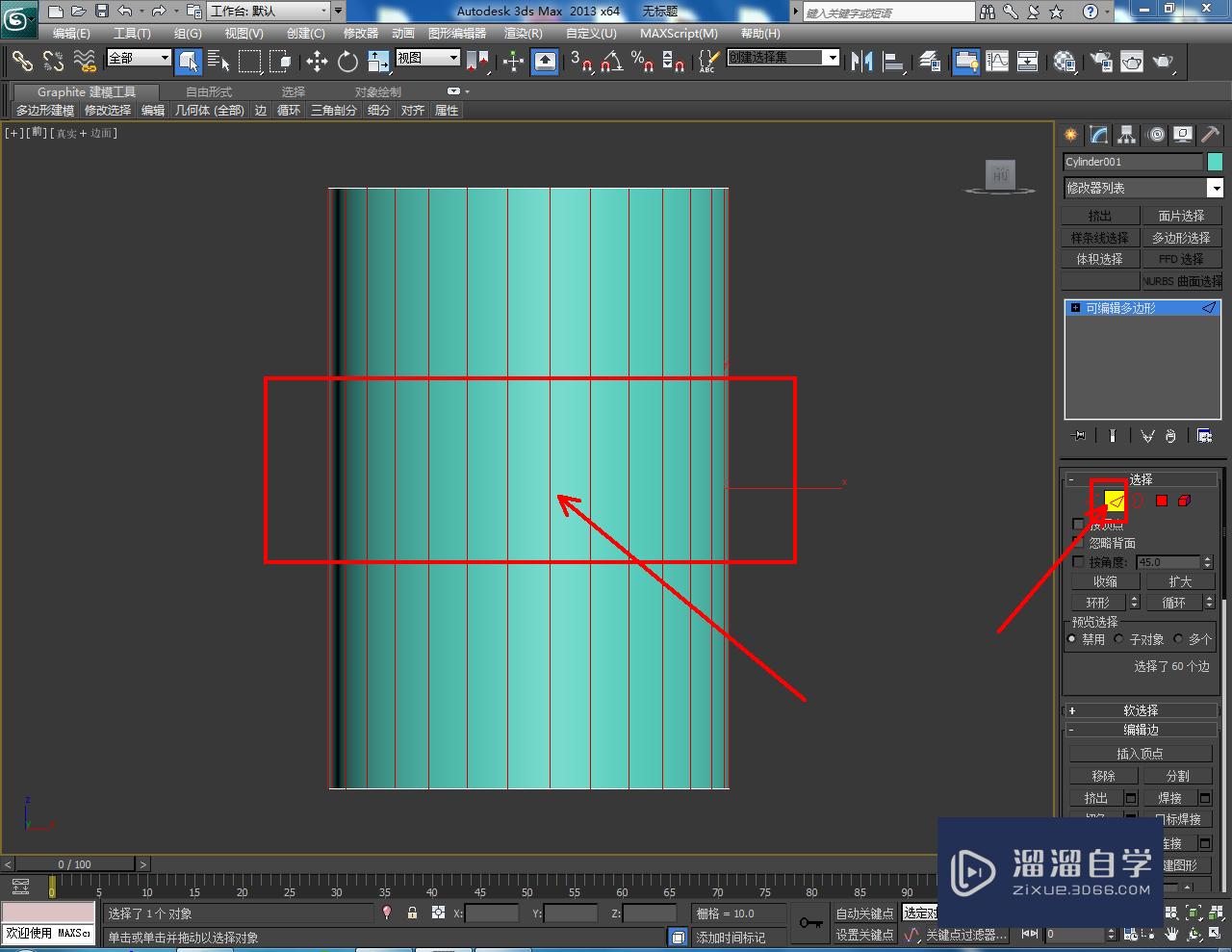Viewport: 1232px width, 952px height.
Task: Enable the 忽略背面 checkbox
Action: [x=1078, y=543]
